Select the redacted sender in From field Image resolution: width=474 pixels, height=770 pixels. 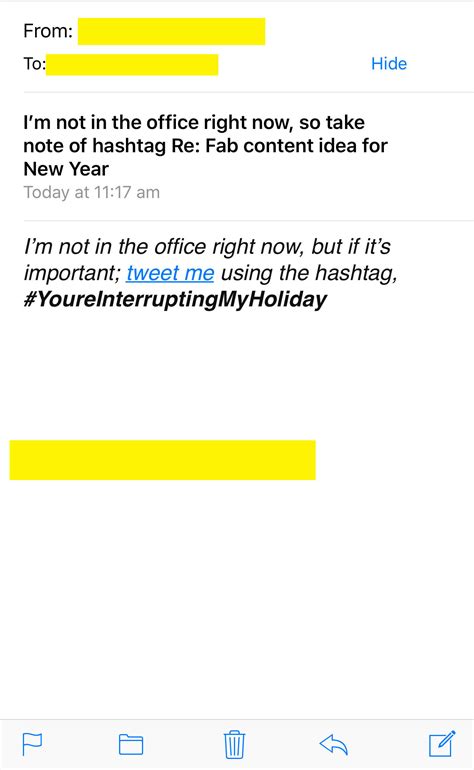[x=171, y=31]
